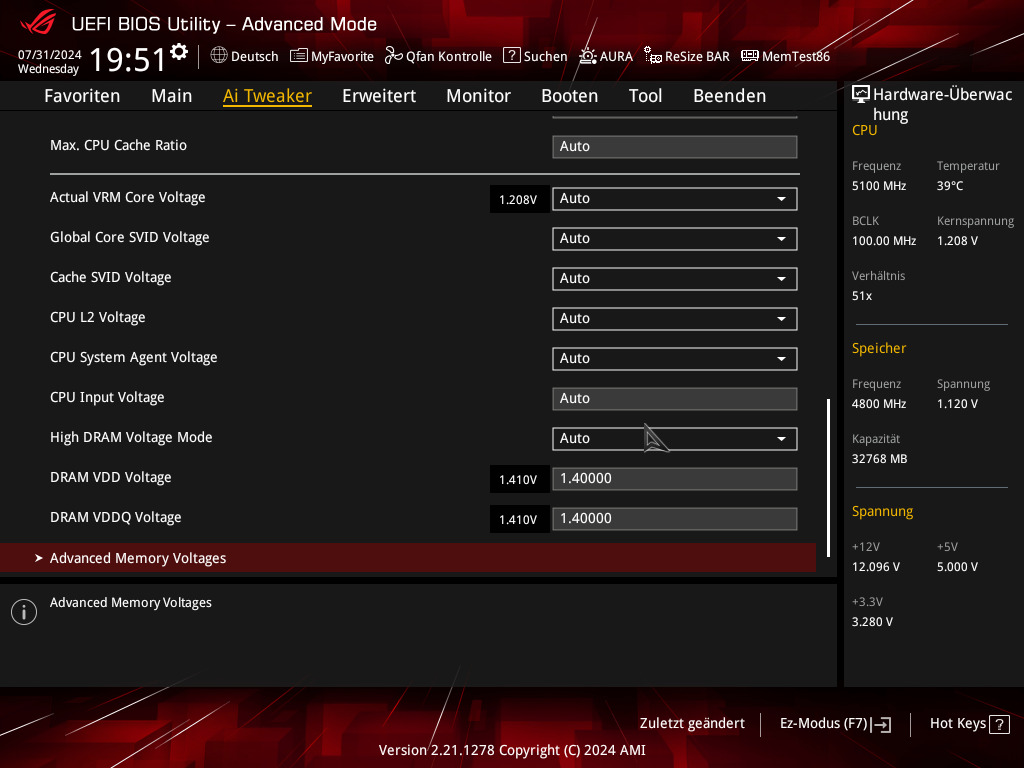1024x768 pixels.
Task: Click the Speicher section heading
Action: (878, 348)
